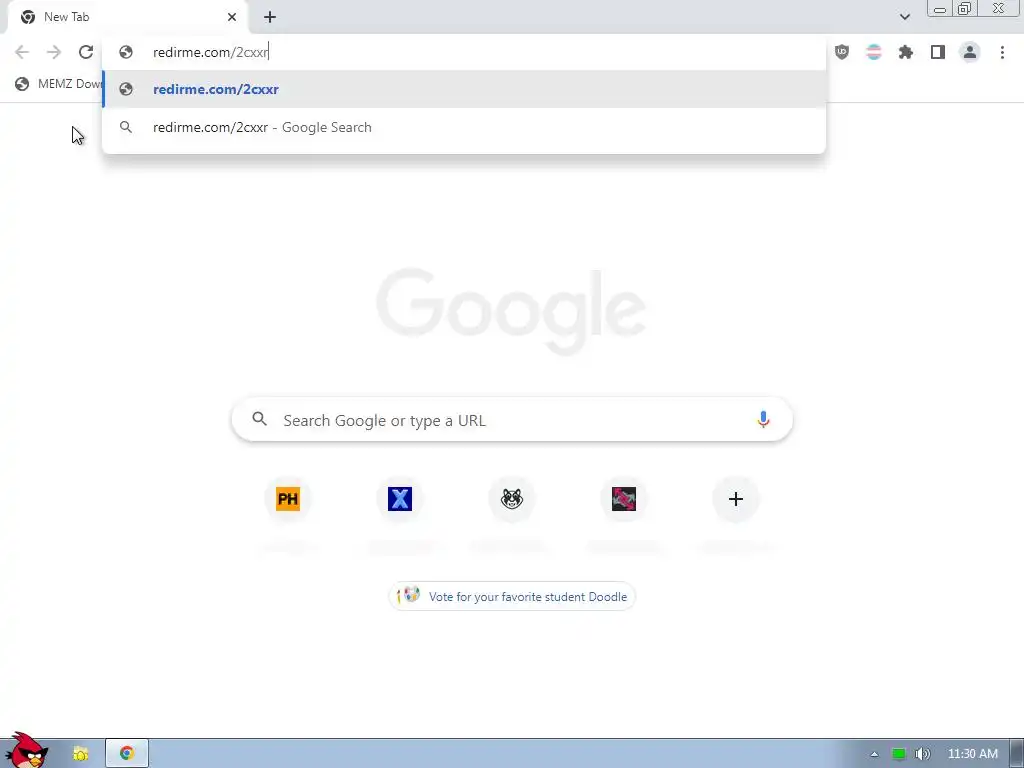The height and width of the screenshot is (768, 1024).
Task: Open Chrome's three-dot menu
Action: point(1002,52)
